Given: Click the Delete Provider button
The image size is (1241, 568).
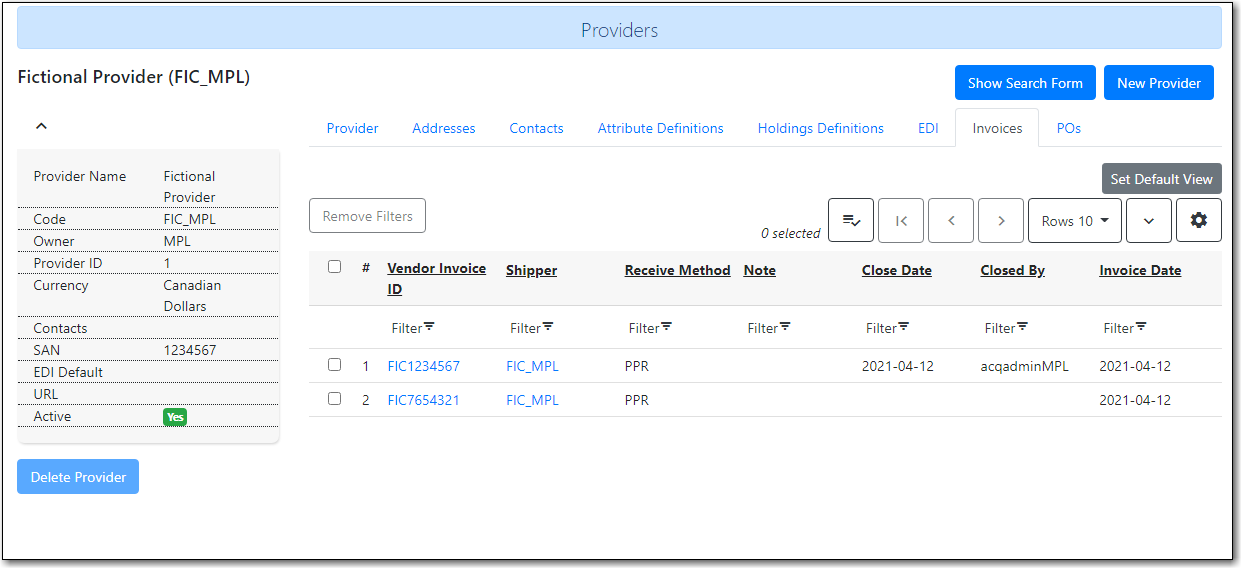Looking at the screenshot, I should (x=78, y=477).
